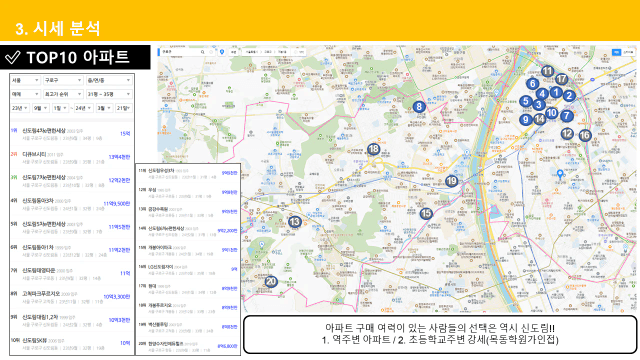640x360 pixels.
Task: Open the 9월 start month dropdown
Action: tap(41, 108)
